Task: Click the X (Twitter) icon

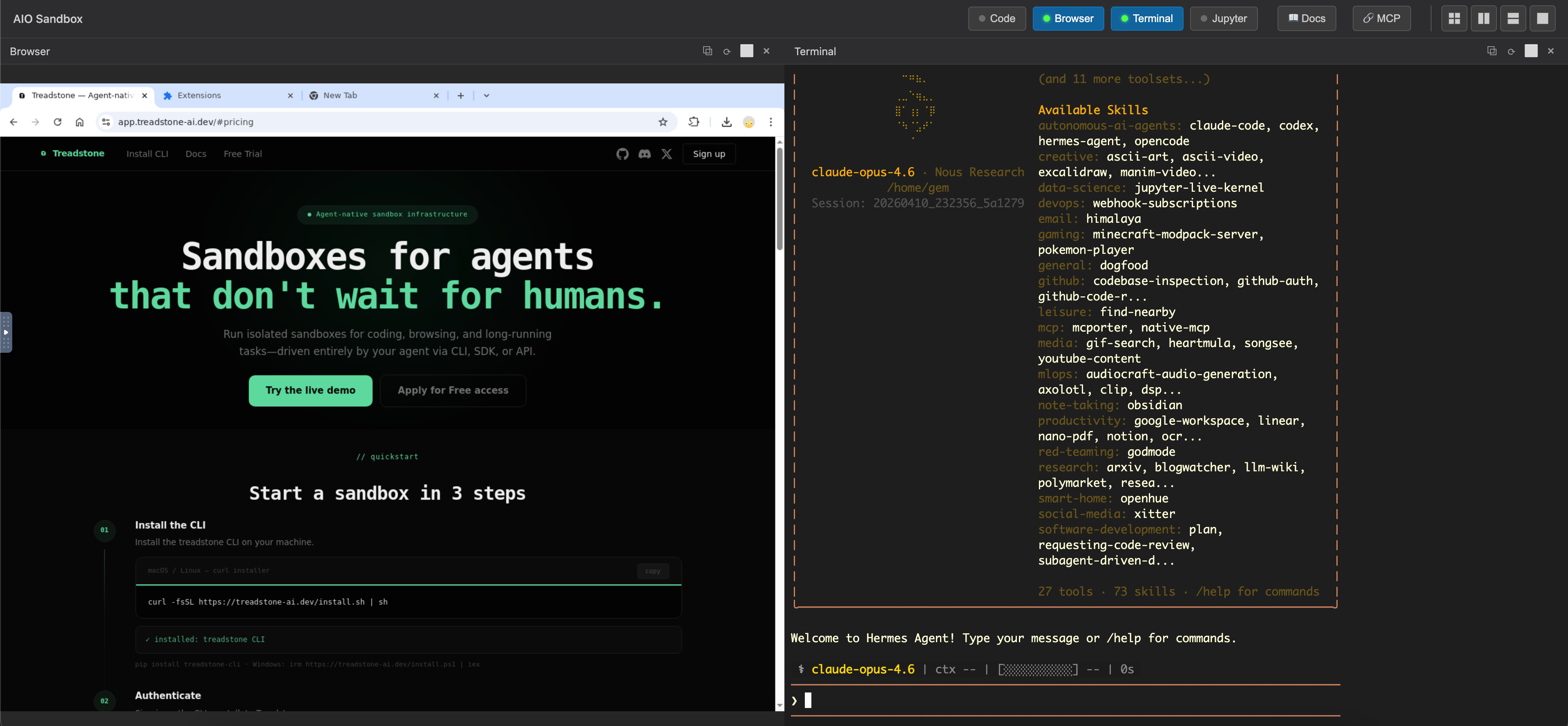Action: click(666, 154)
